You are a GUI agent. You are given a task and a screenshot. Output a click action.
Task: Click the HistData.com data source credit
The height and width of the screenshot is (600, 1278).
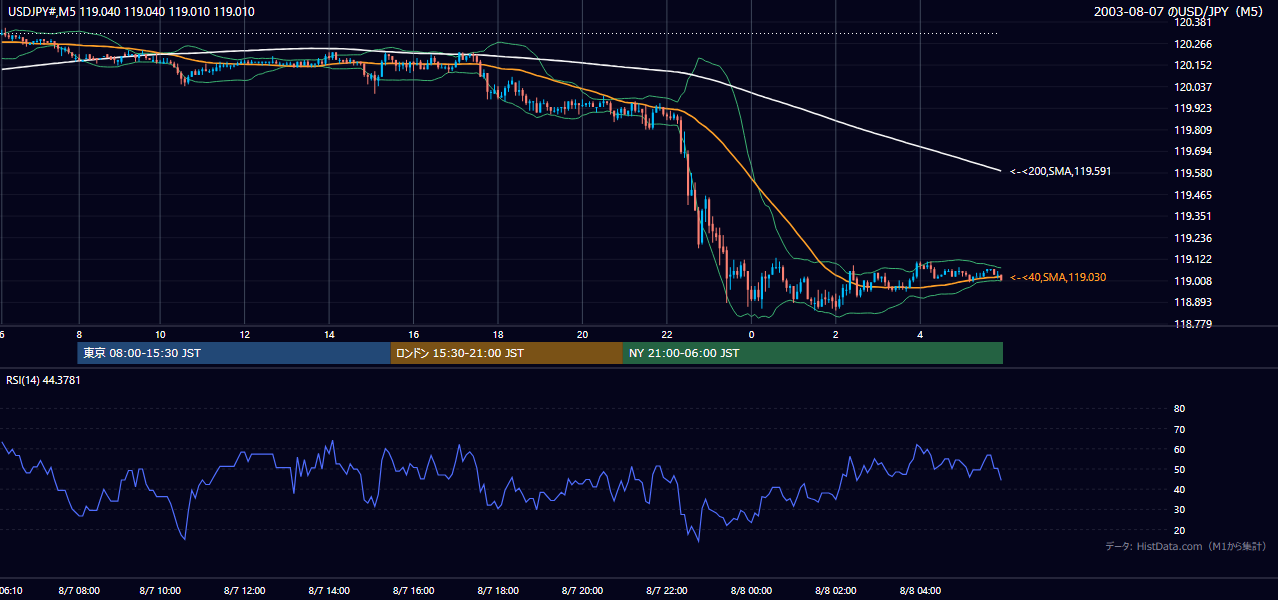click(x=1186, y=546)
